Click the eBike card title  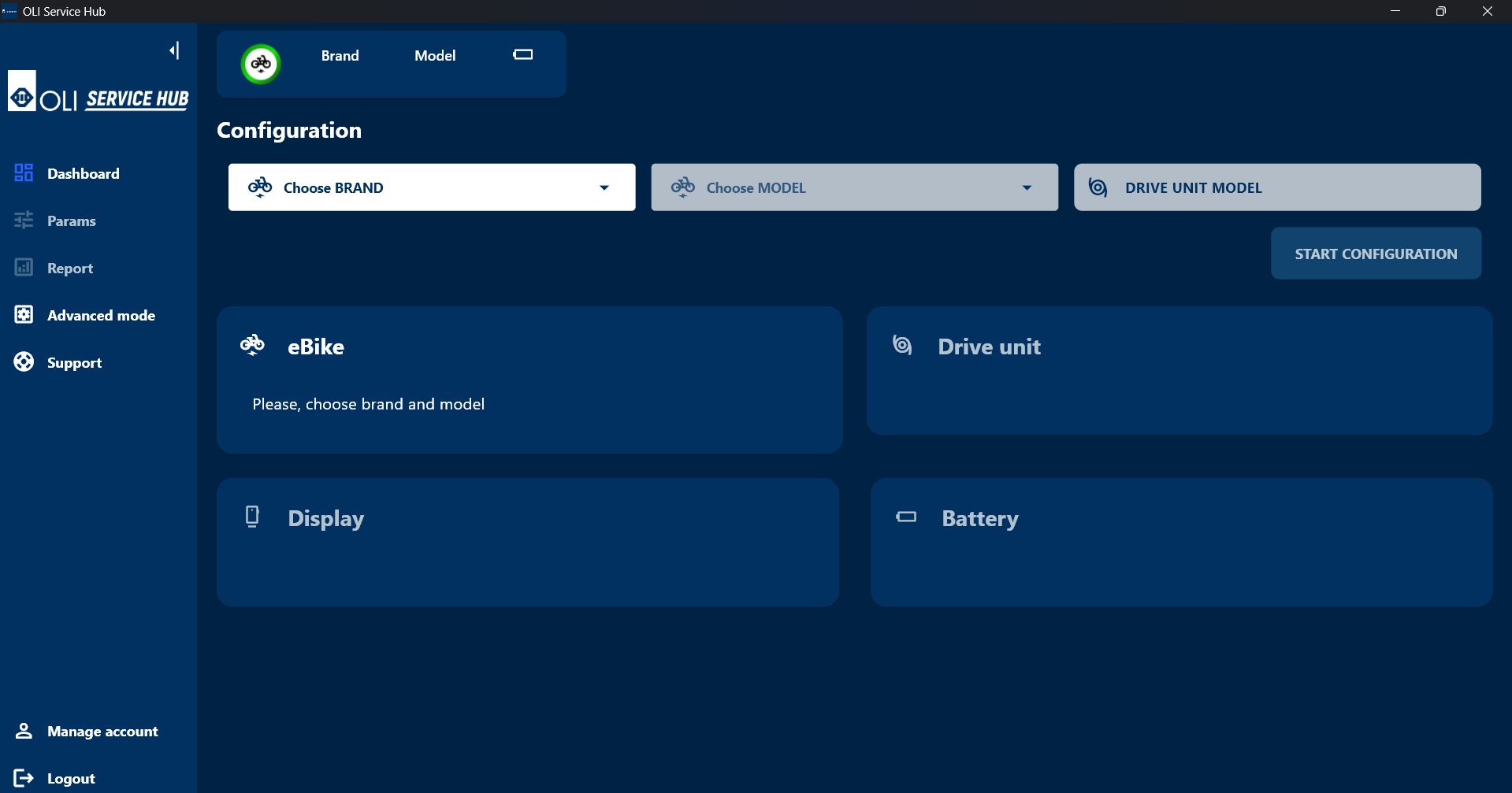316,346
